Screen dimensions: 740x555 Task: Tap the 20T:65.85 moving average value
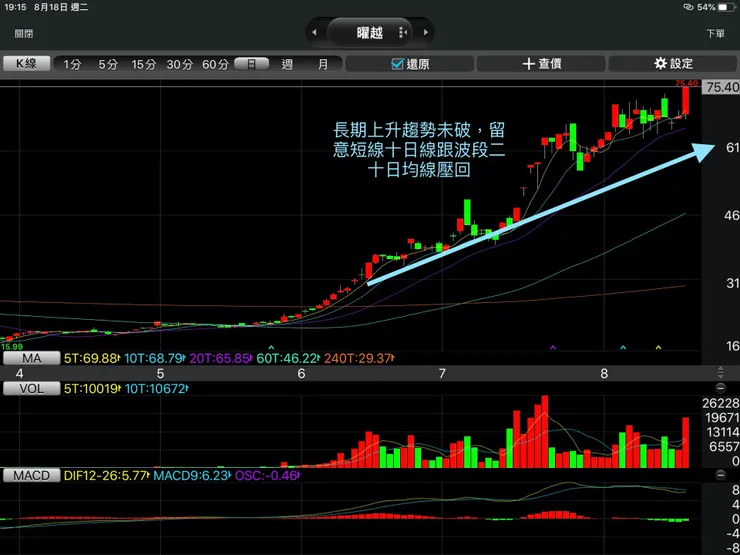pyautogui.click(x=221, y=358)
